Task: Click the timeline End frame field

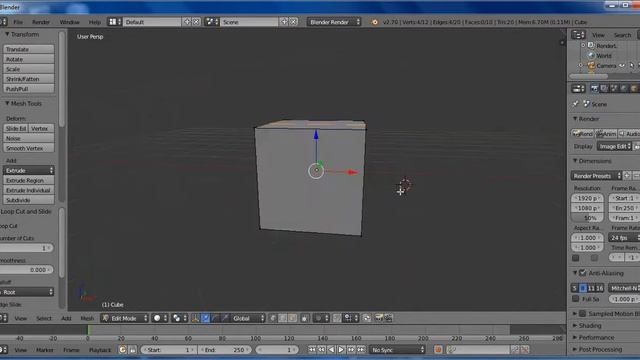Action: point(225,350)
